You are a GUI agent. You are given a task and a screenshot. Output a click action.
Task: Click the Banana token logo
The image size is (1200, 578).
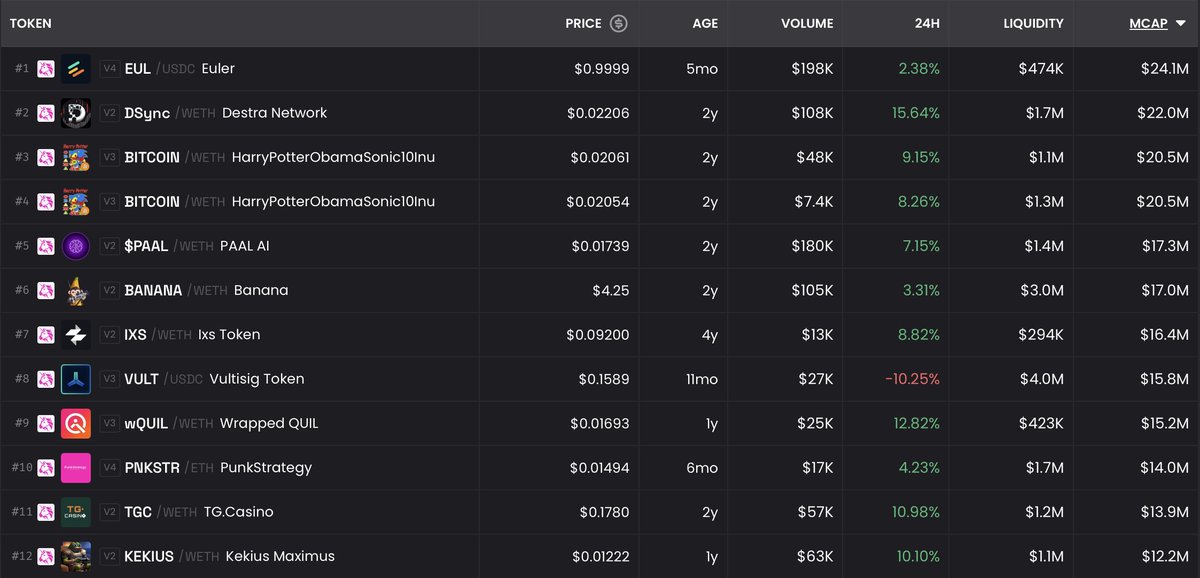[76, 290]
